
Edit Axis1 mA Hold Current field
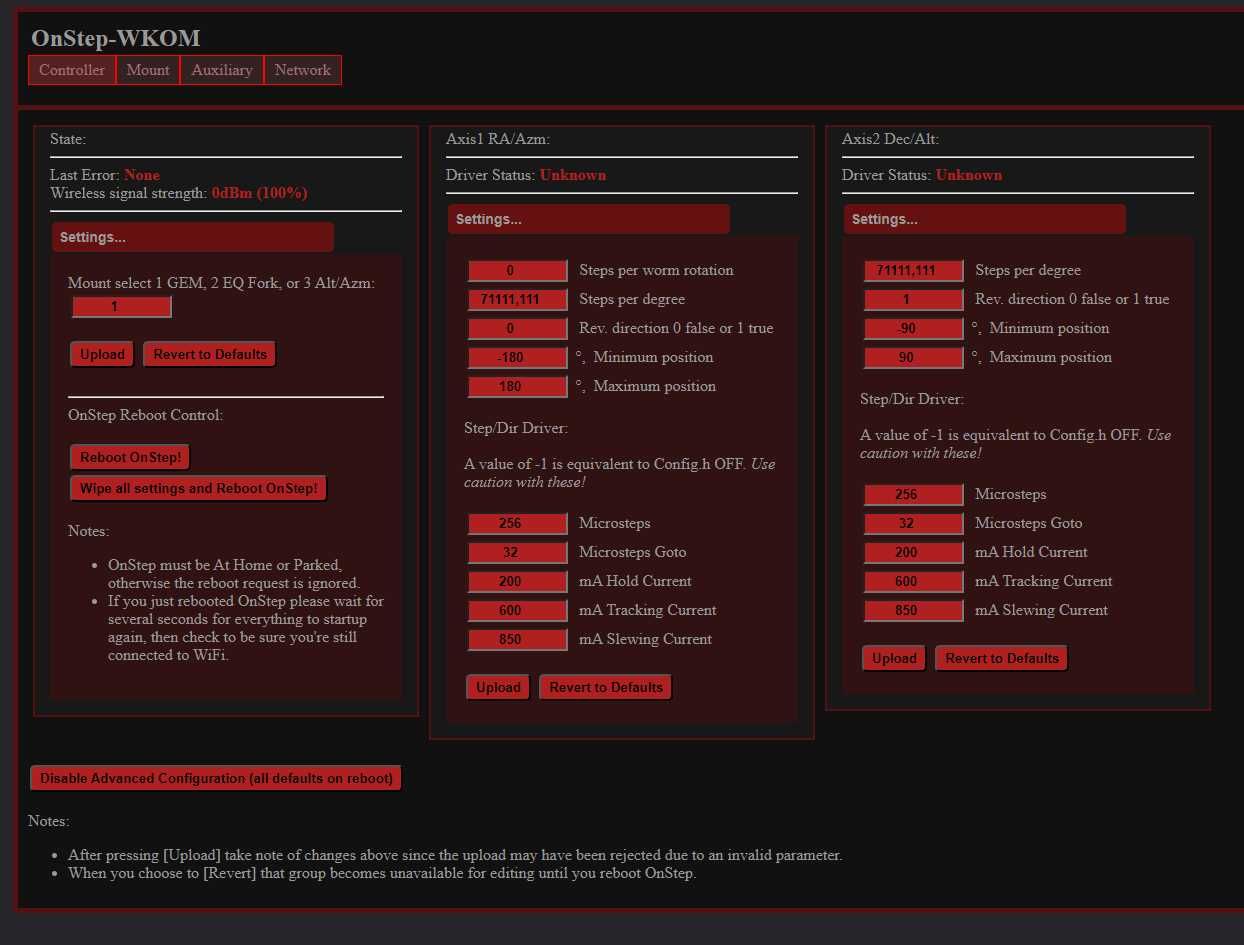518,582
